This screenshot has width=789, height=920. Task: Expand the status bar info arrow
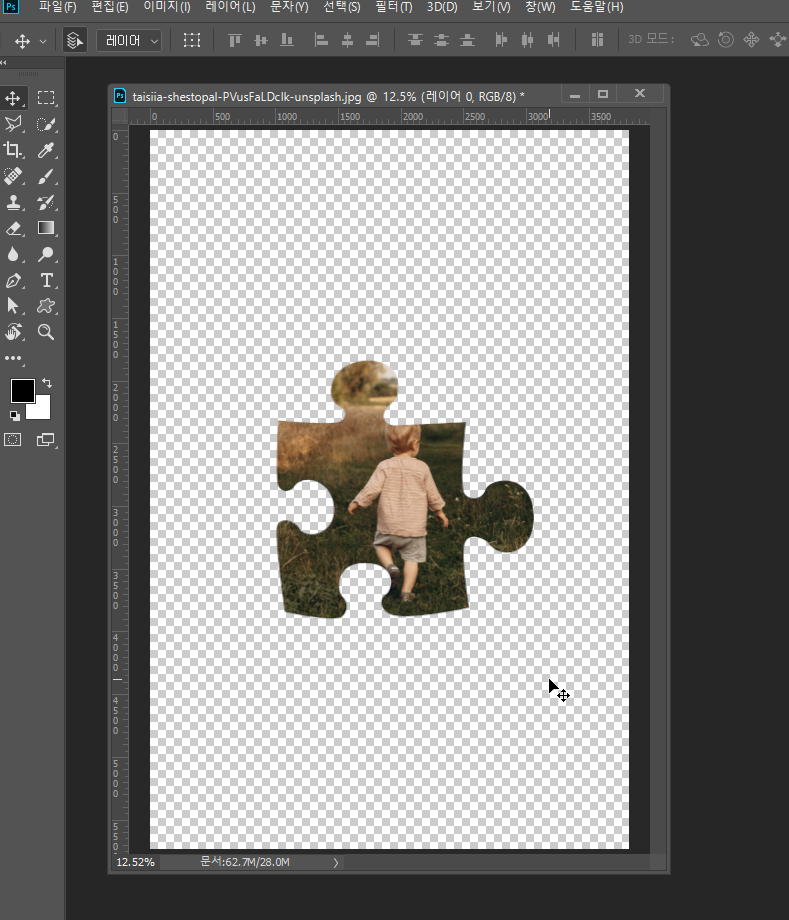[x=336, y=862]
